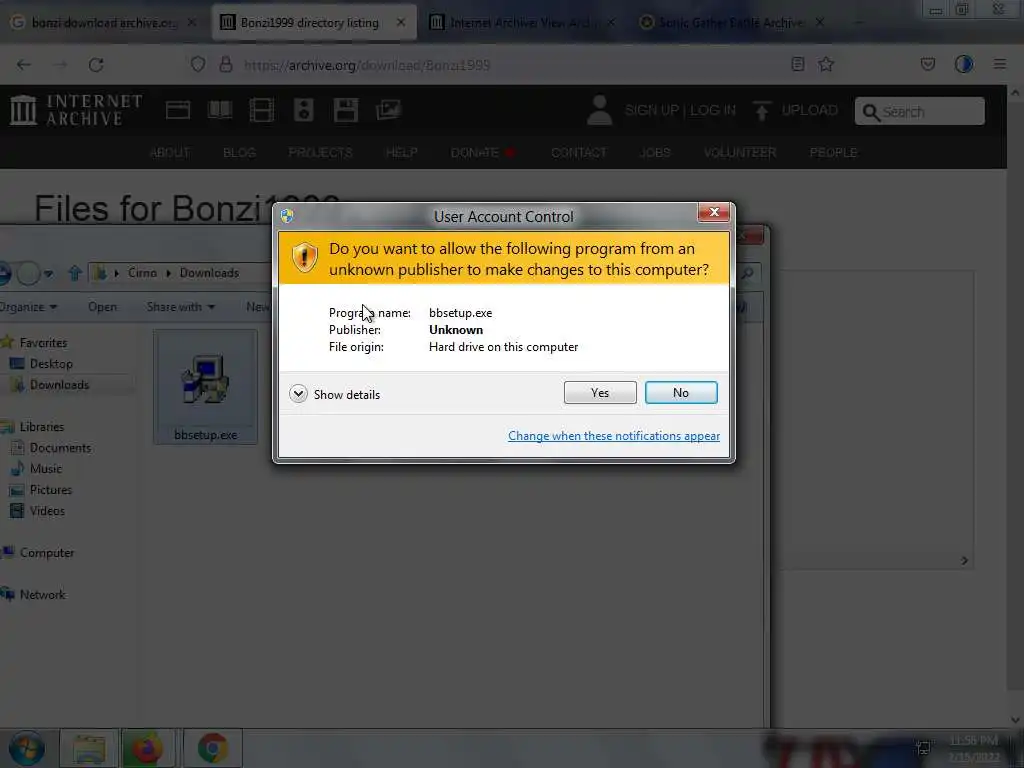
Task: Open Internet Archive images icon
Action: click(388, 110)
